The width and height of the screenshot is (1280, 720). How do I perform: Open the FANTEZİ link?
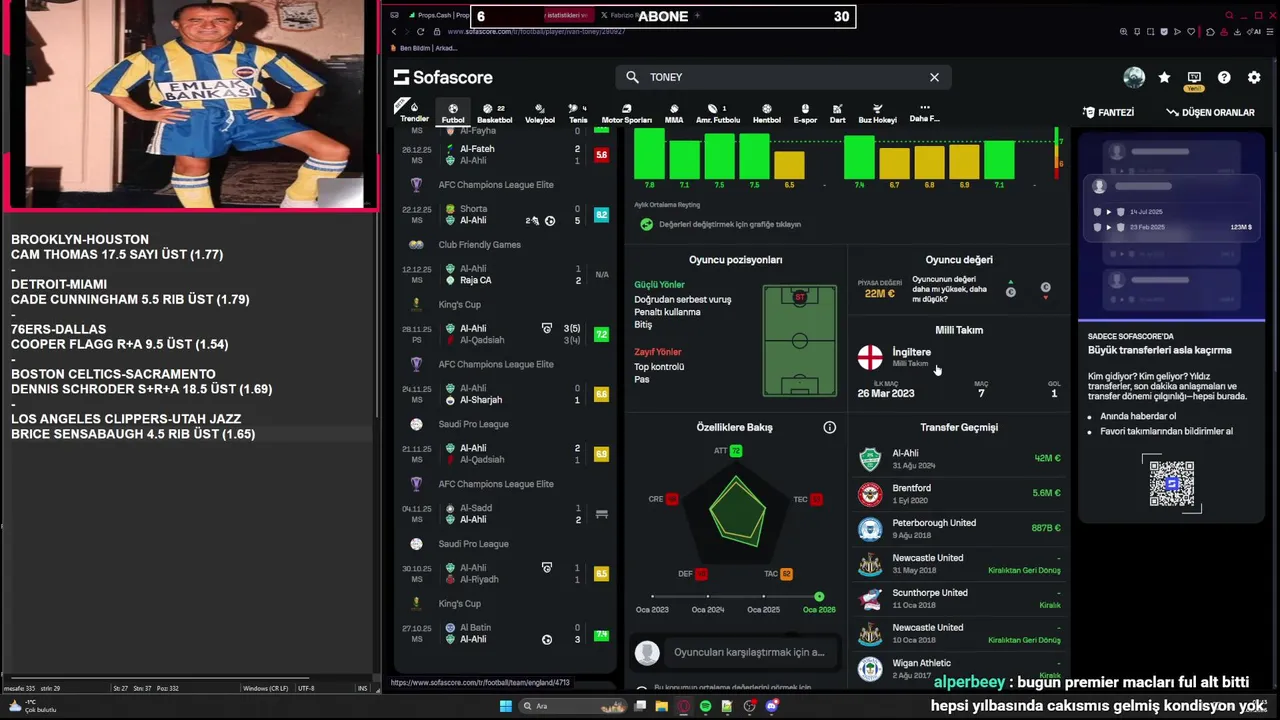coord(1108,112)
